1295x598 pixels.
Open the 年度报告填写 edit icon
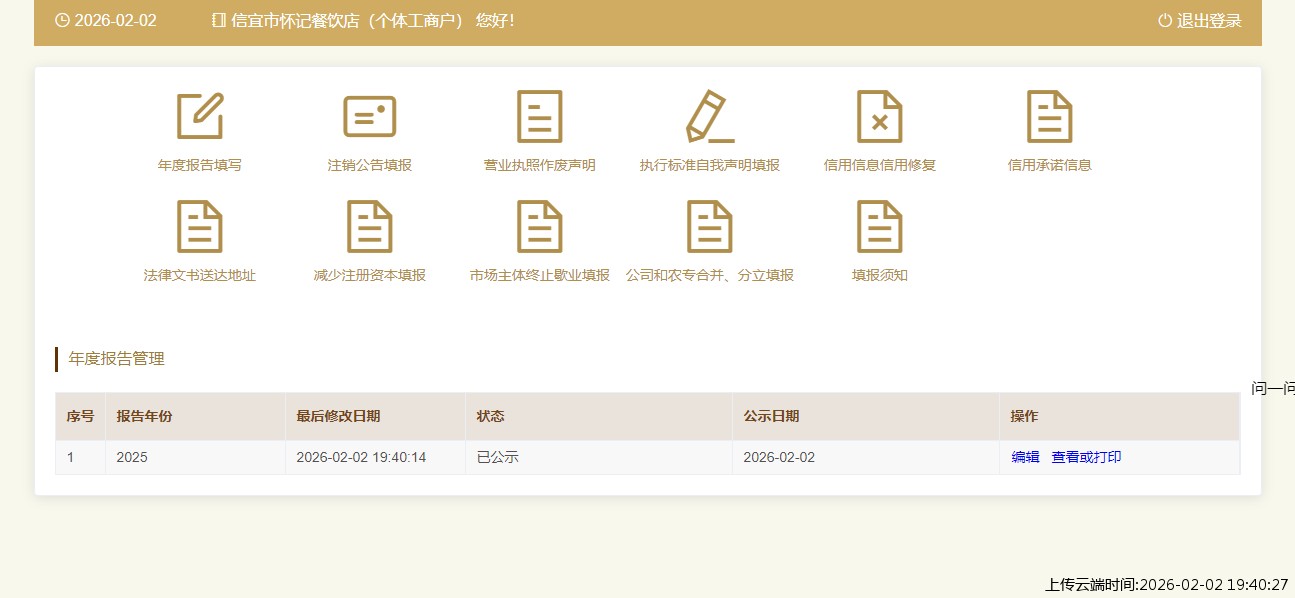click(x=200, y=116)
